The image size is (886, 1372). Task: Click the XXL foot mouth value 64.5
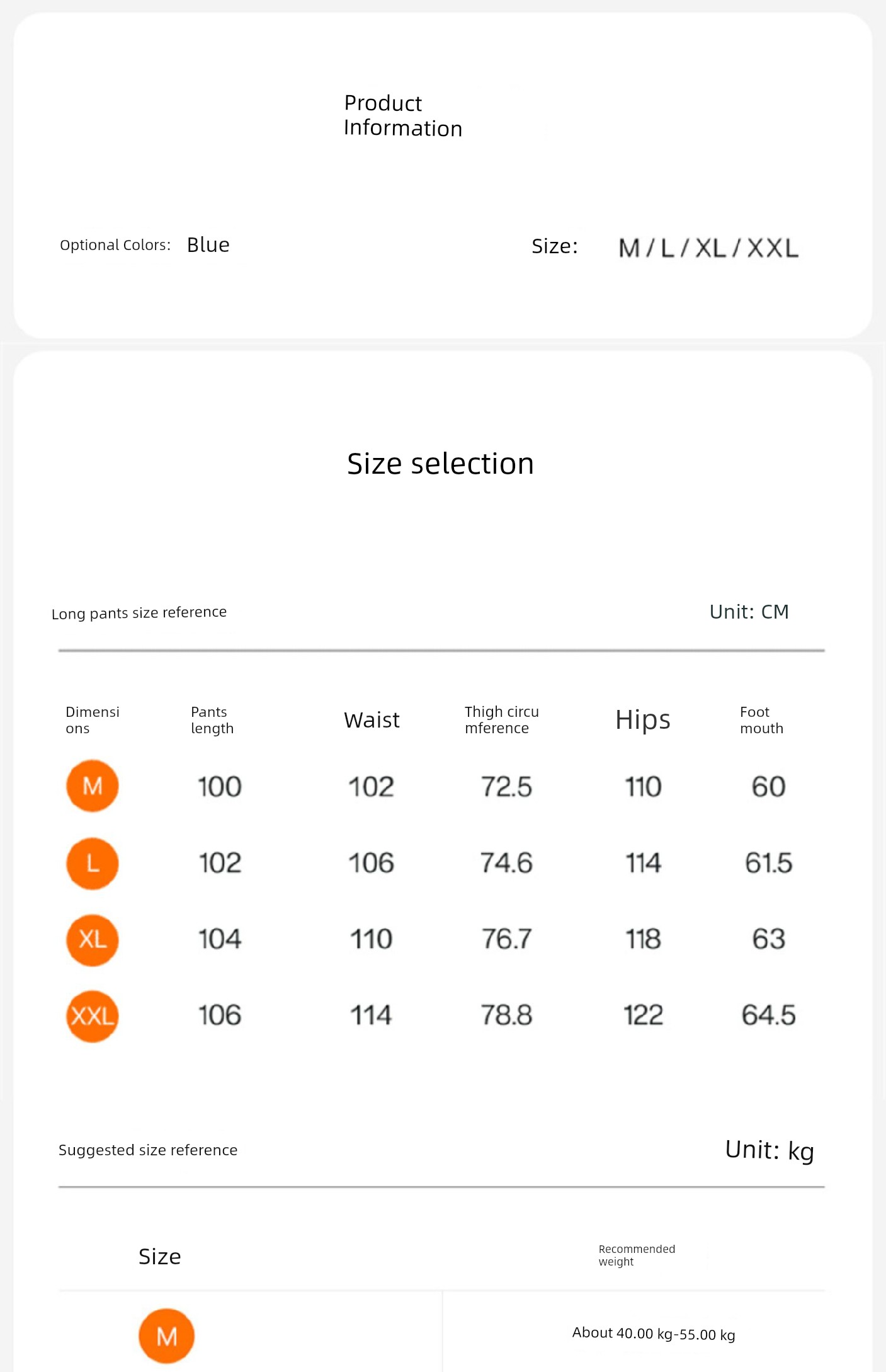768,1015
